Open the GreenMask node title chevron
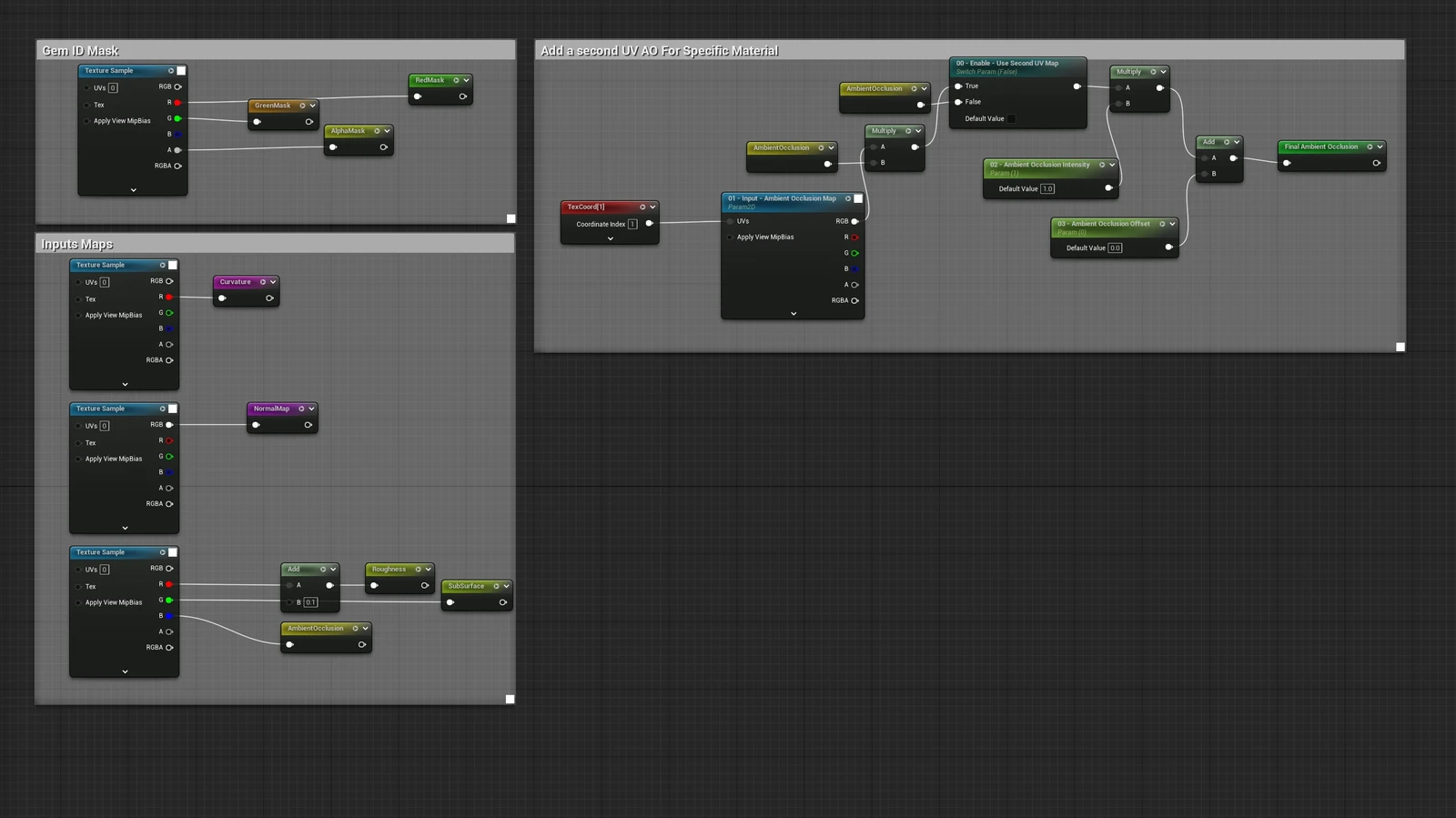The width and height of the screenshot is (1456, 818). tap(312, 106)
